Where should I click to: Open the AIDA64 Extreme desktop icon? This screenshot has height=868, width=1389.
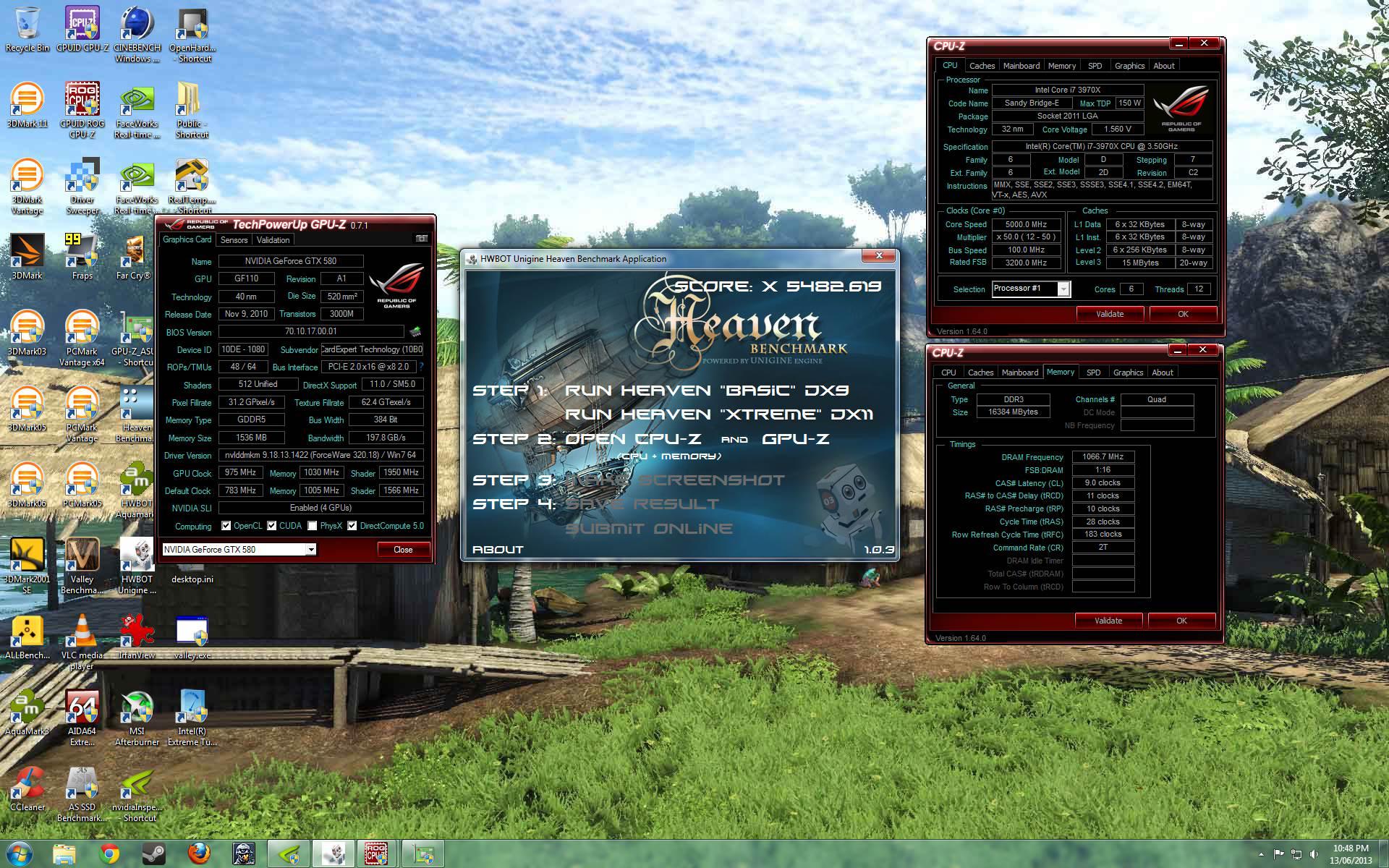click(82, 718)
